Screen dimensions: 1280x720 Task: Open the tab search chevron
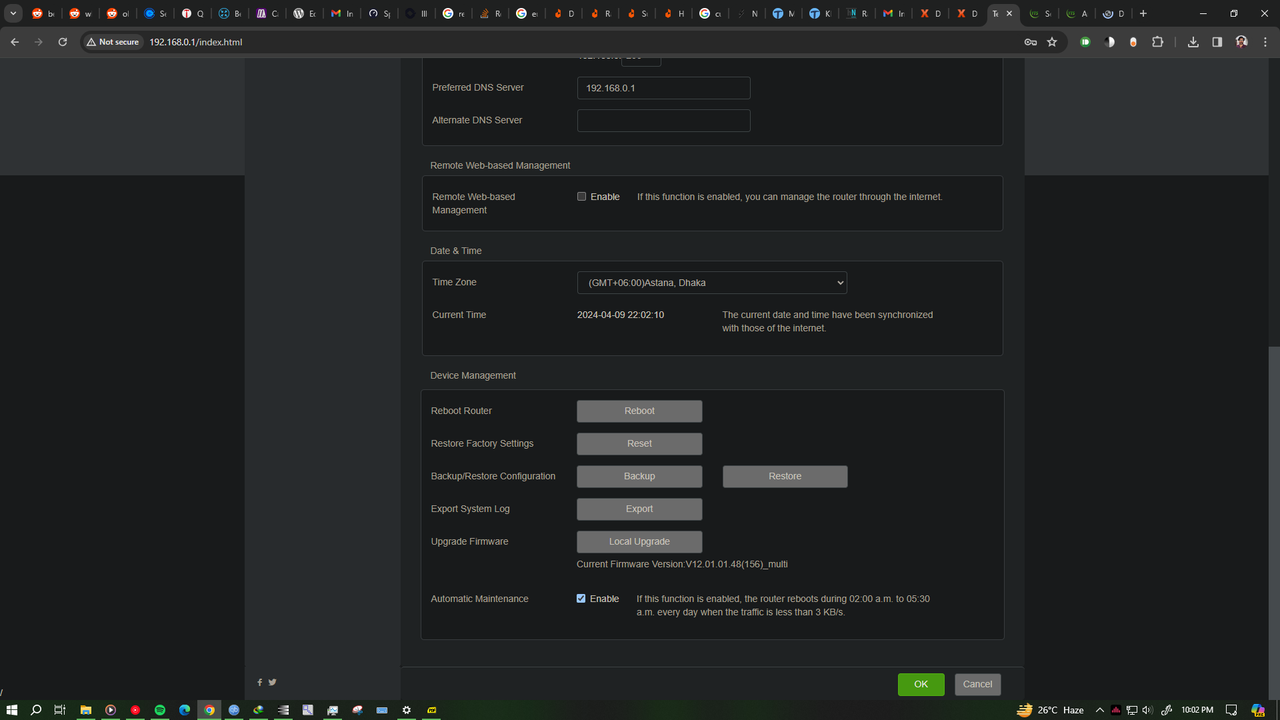click(x=14, y=14)
